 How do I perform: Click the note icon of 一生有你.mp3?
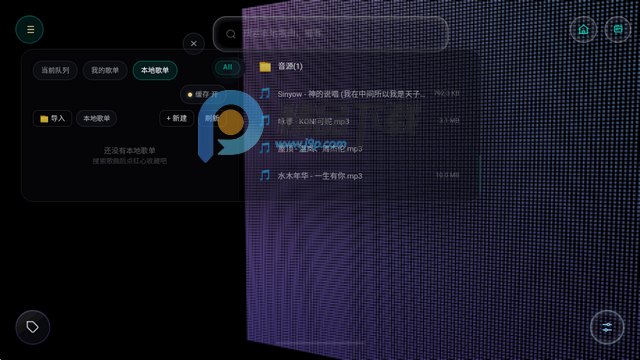265,176
